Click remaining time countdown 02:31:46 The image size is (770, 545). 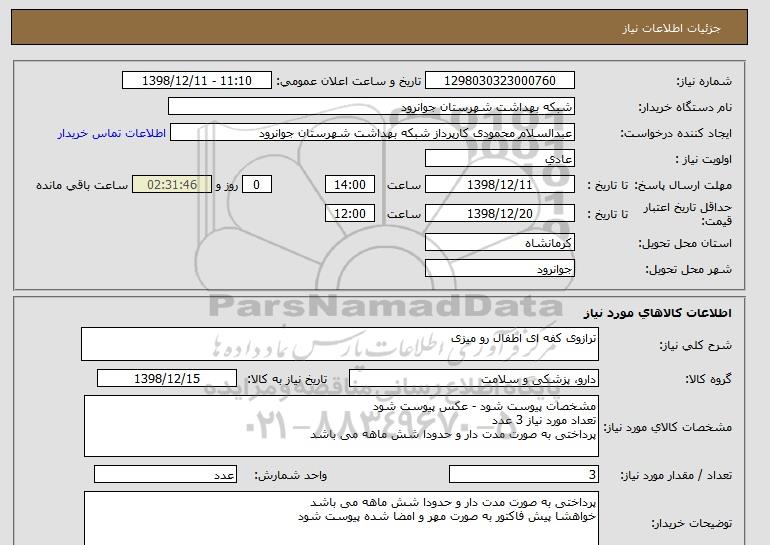[172, 185]
